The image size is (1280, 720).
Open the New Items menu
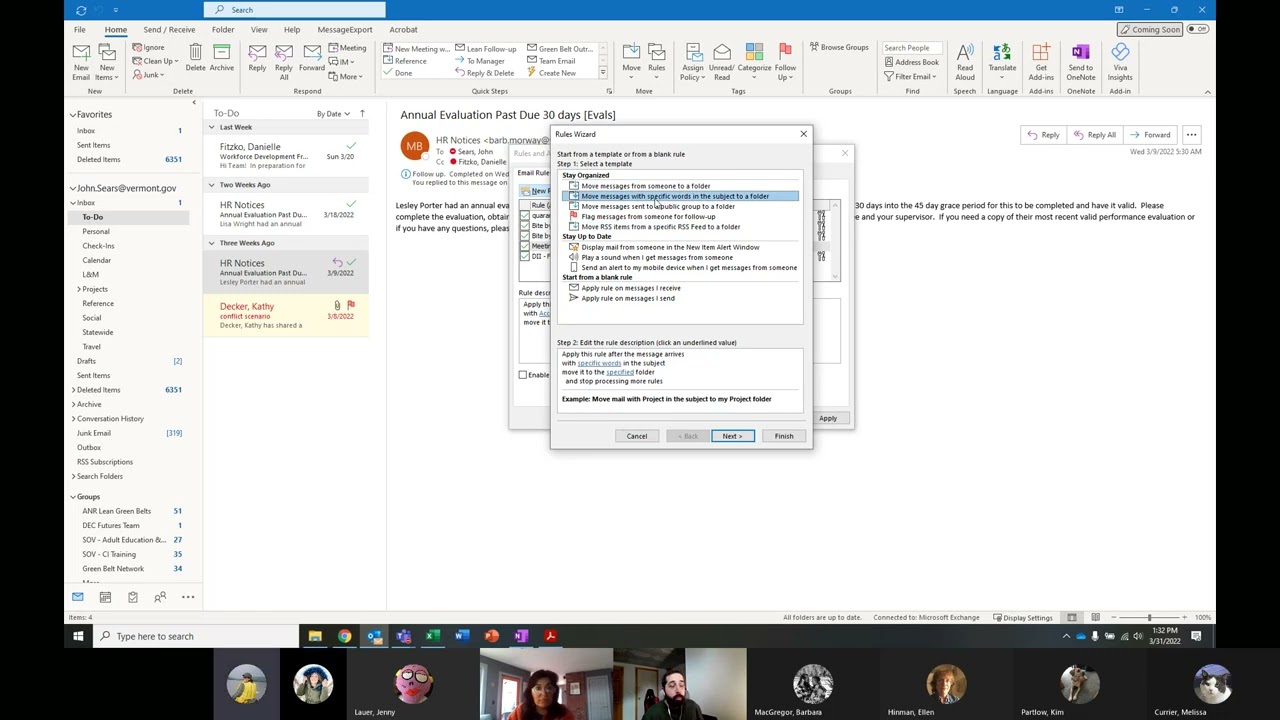pos(106,61)
